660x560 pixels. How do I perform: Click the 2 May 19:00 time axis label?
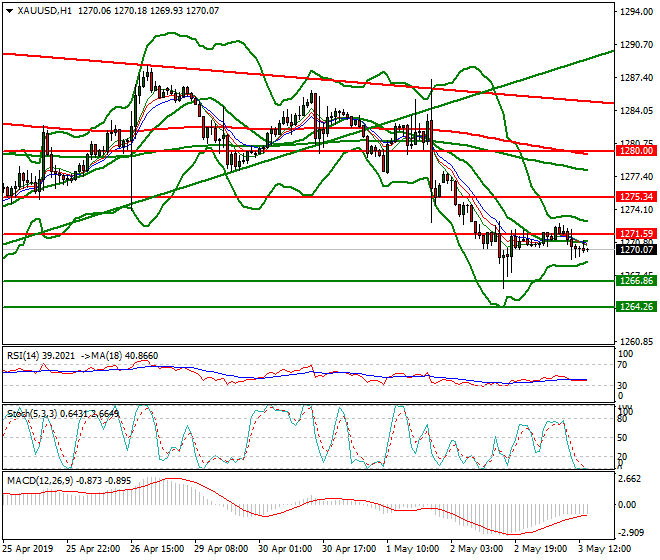541,549
